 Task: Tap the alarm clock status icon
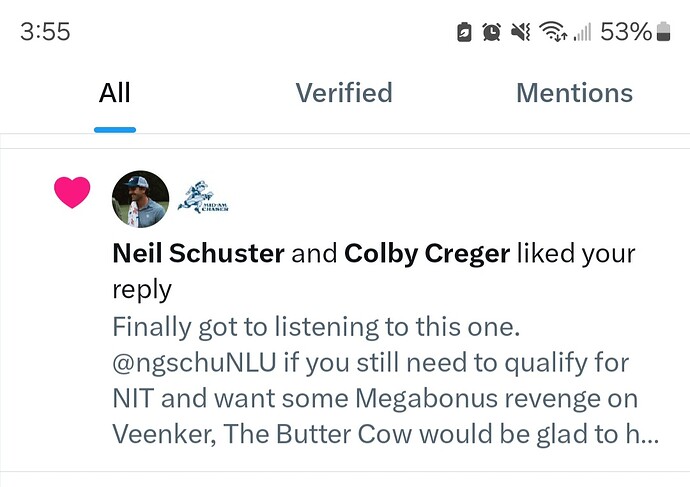point(492,32)
